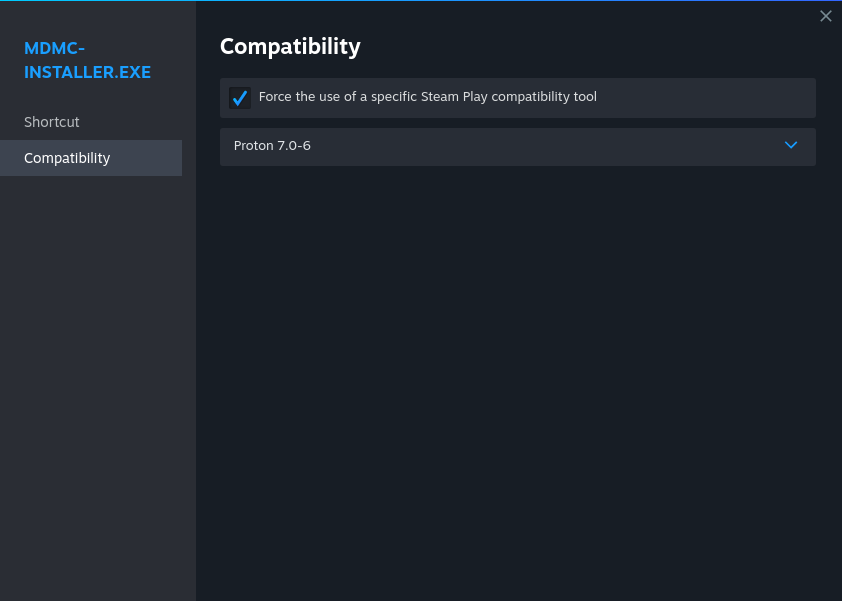Click the X icon at window corner
This screenshot has width=842, height=601.
click(x=826, y=16)
